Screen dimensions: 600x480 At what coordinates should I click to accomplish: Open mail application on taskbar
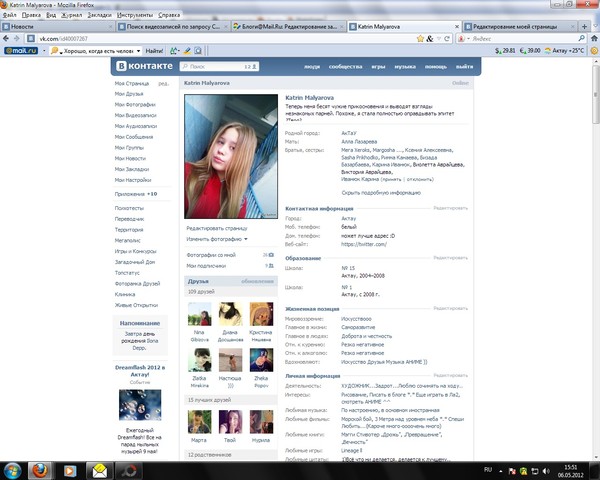[99, 470]
